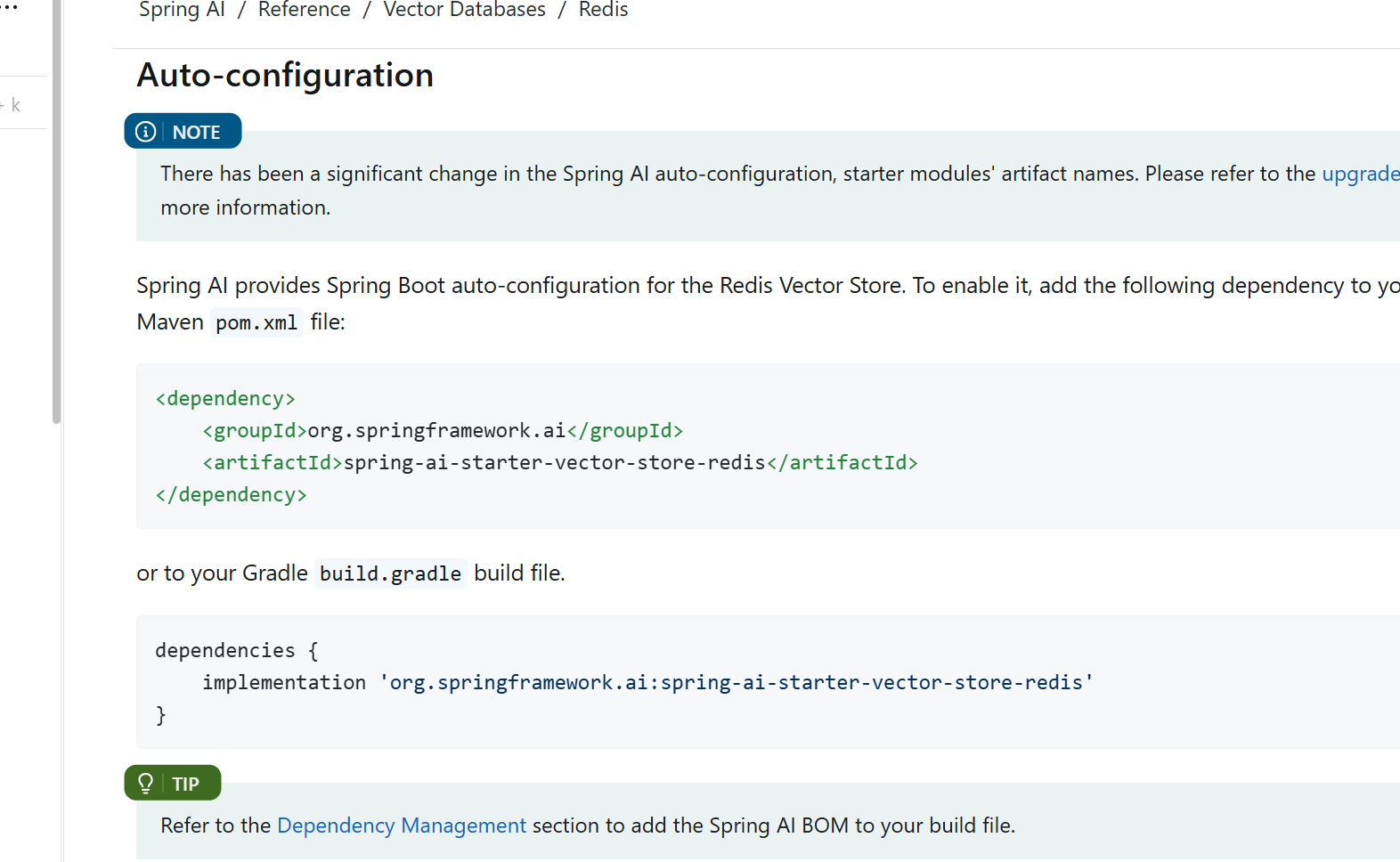Screen dimensions: 1400x862
Task: Go to the Reference breadcrumb
Action: 304,10
